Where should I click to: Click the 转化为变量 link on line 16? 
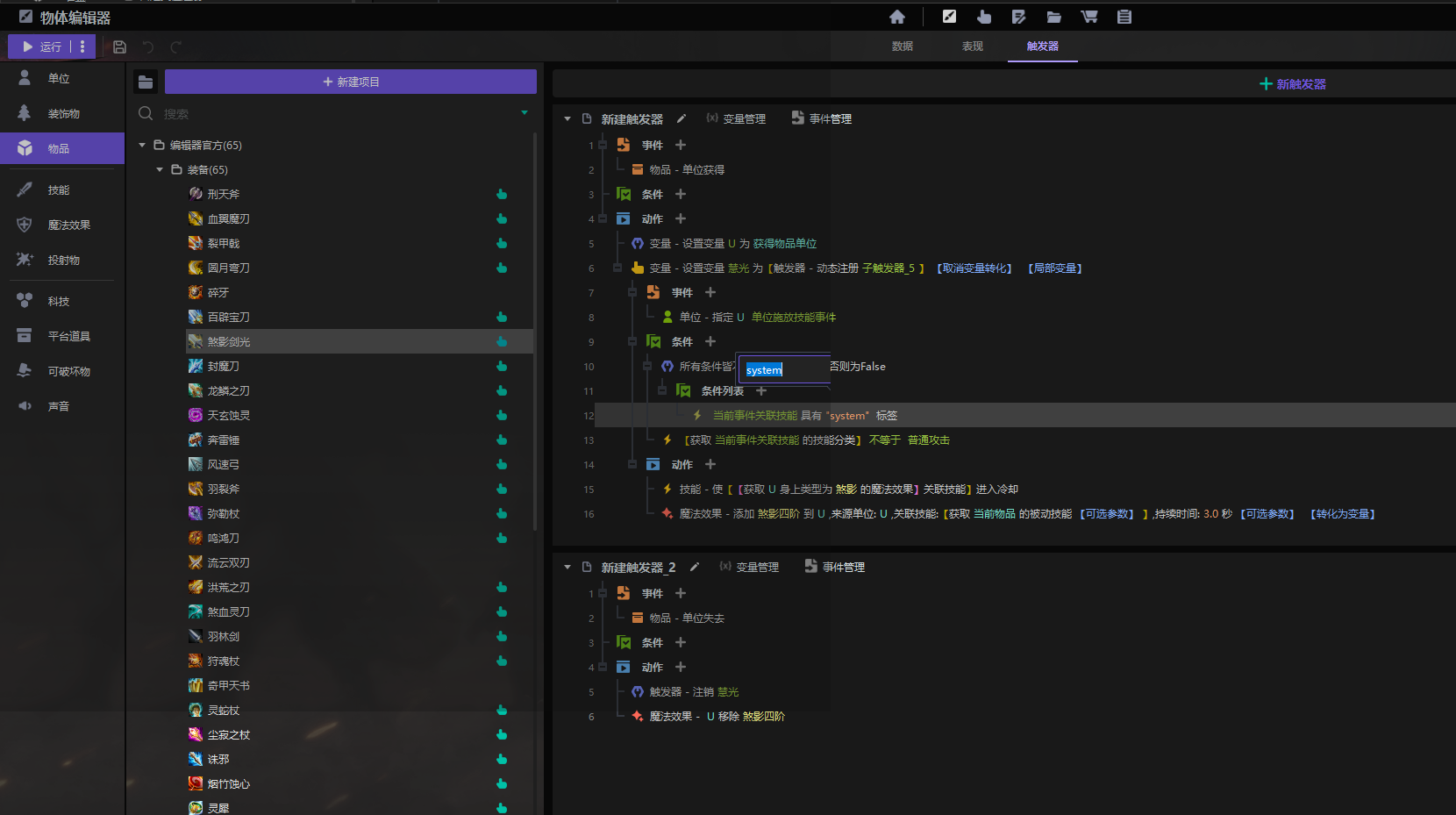(x=1343, y=513)
